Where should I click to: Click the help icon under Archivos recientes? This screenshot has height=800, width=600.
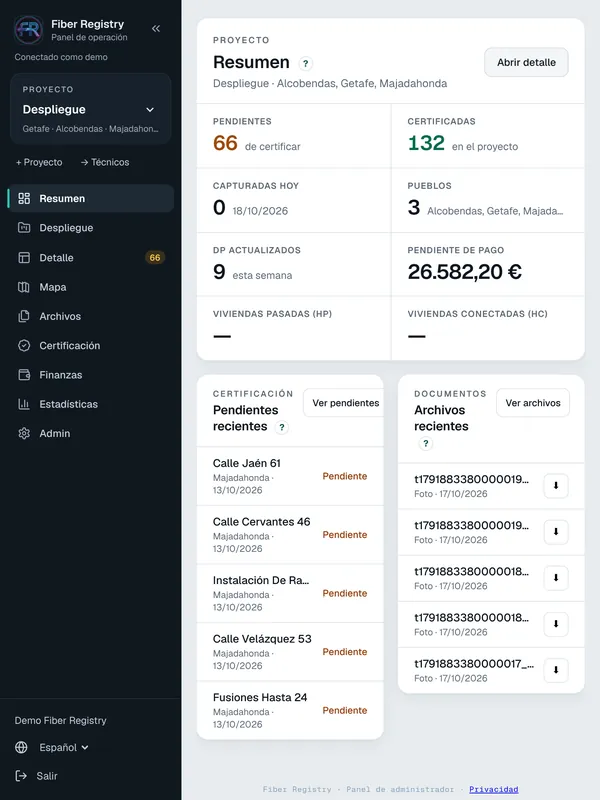[426, 443]
